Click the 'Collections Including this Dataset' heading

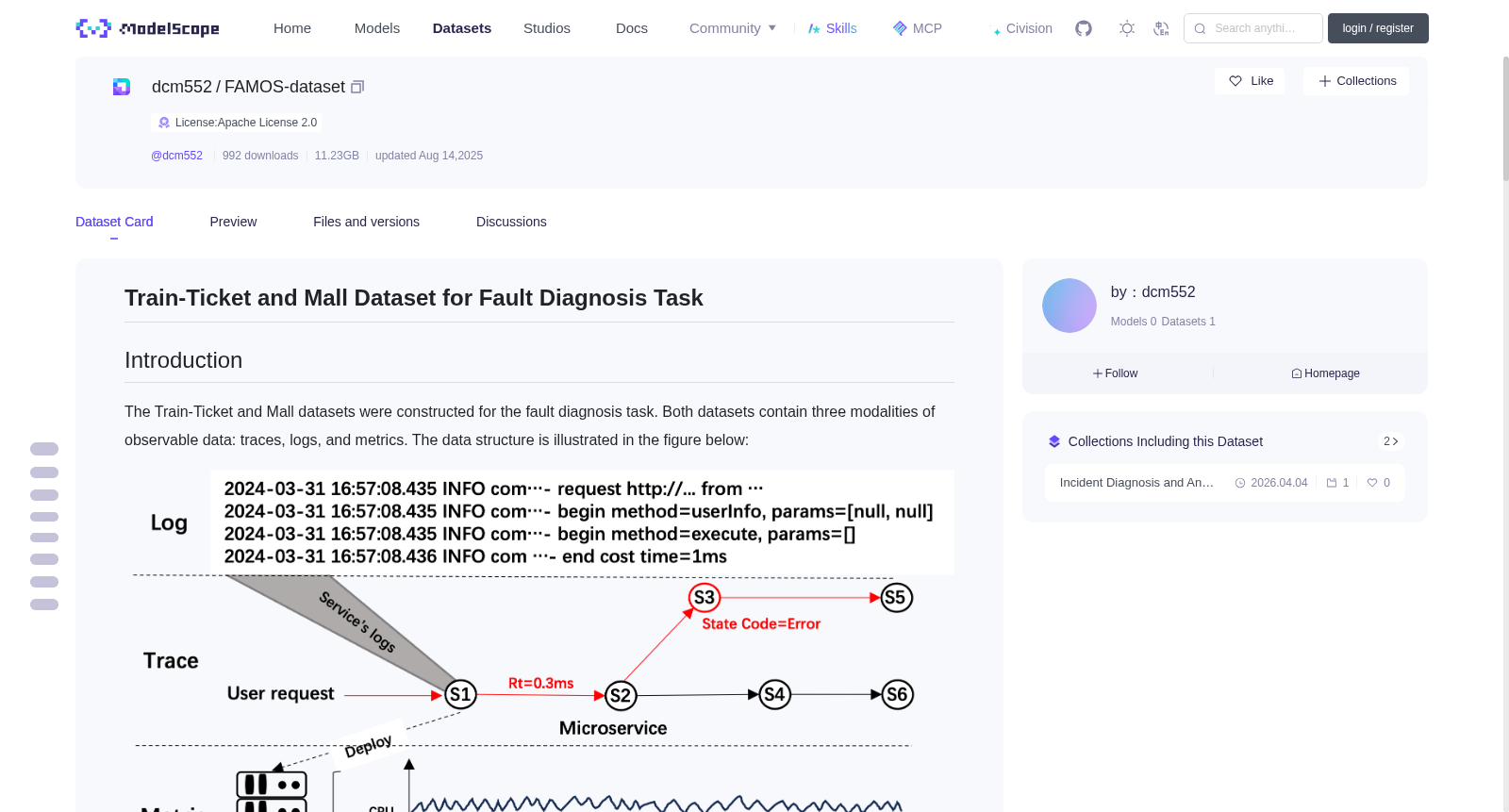(x=1166, y=441)
